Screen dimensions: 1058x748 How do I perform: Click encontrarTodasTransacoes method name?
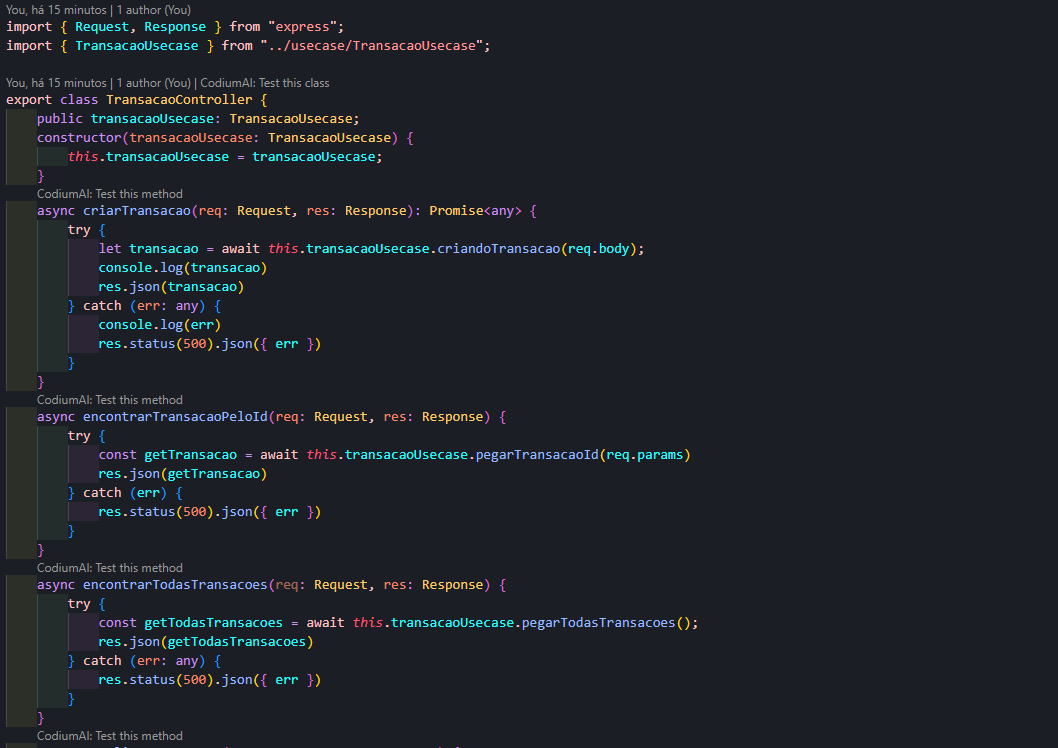[175, 585]
